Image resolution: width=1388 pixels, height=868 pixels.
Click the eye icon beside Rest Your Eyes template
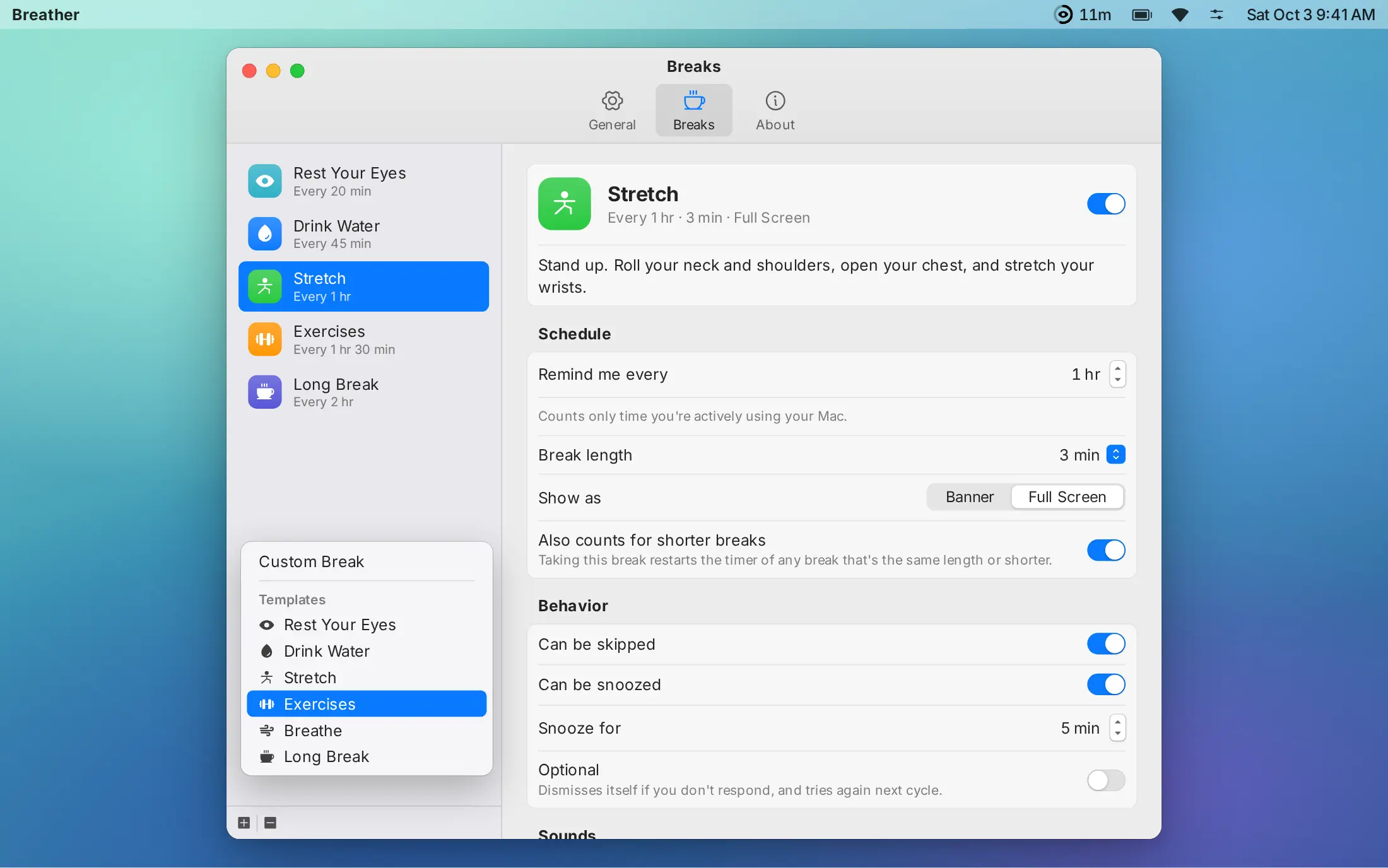tap(267, 625)
